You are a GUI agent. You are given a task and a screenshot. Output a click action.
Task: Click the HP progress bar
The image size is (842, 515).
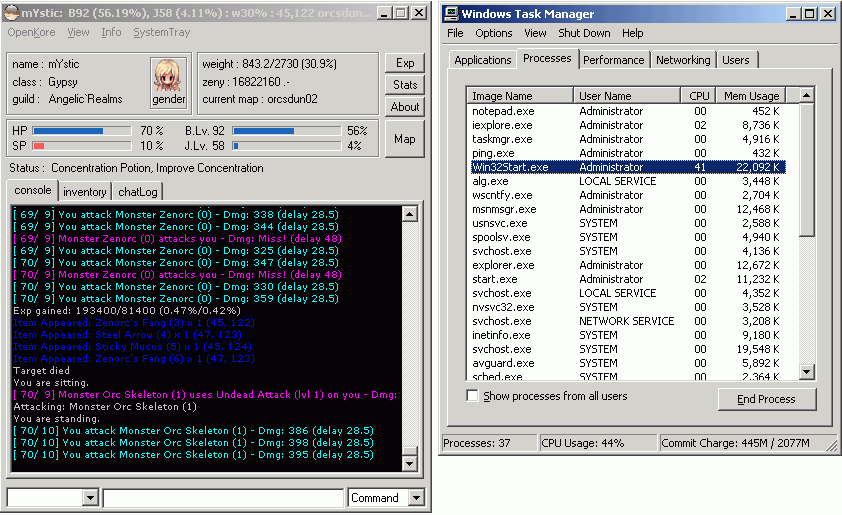(x=82, y=130)
